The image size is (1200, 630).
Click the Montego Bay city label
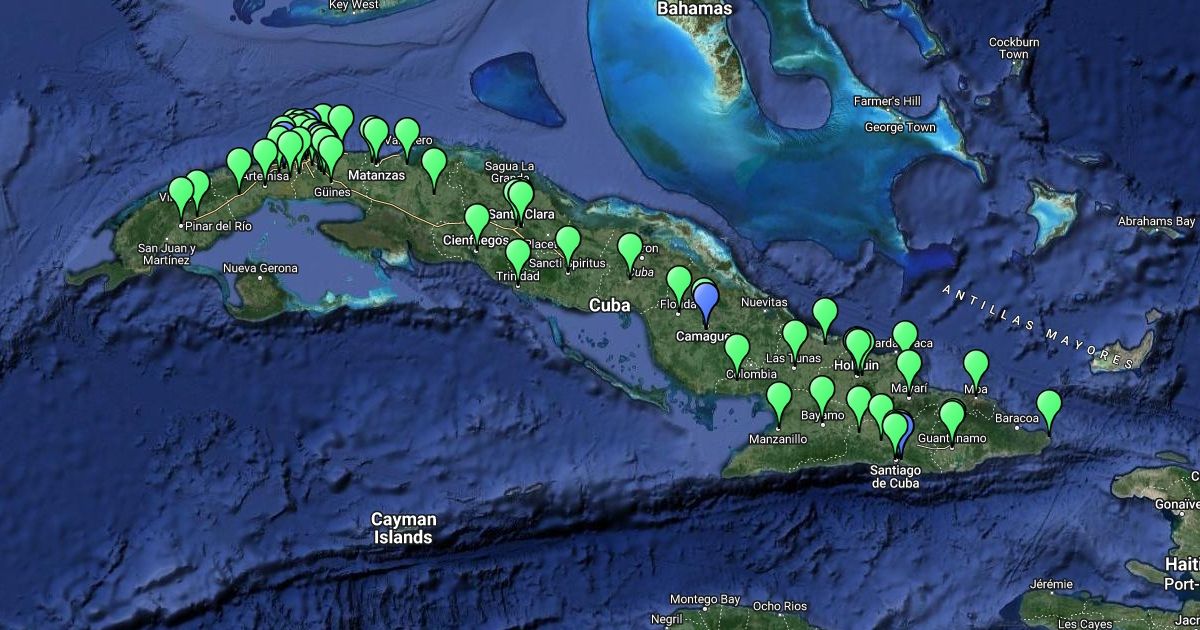tap(704, 600)
